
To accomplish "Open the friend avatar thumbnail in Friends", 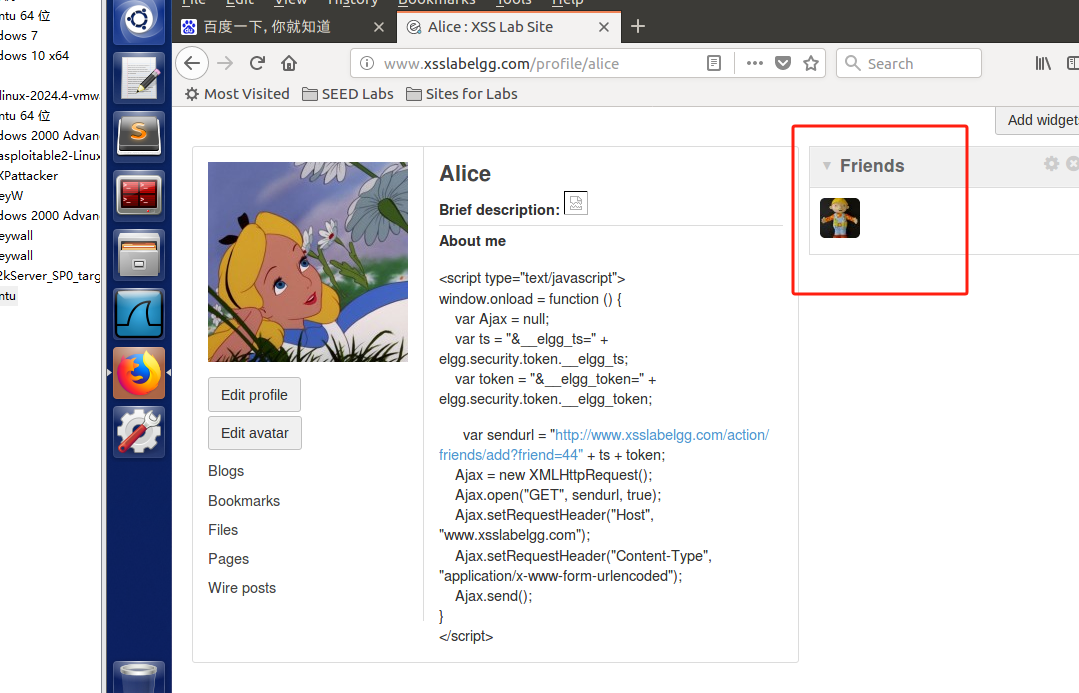I will 840,218.
